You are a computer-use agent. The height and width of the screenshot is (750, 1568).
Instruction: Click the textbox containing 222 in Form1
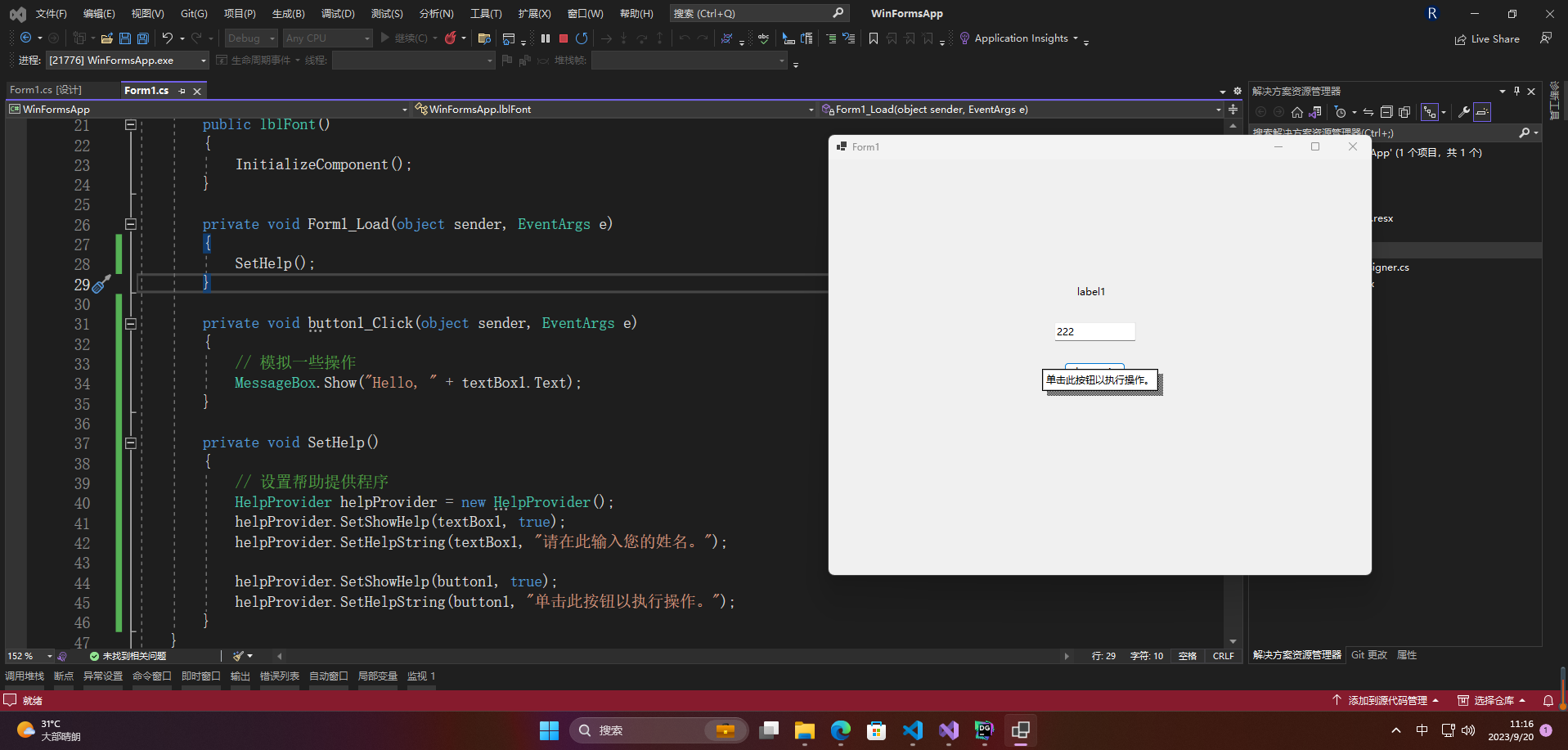[x=1094, y=331]
